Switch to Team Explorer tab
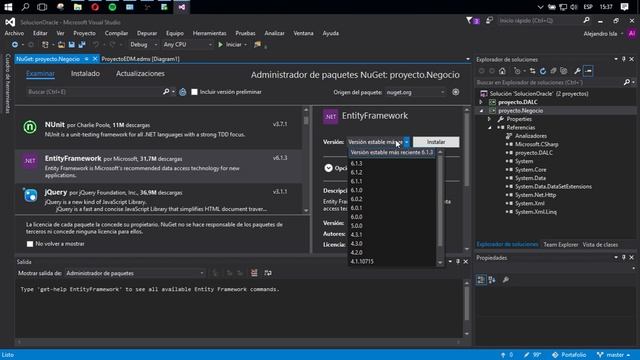640x360 pixels. (x=560, y=244)
